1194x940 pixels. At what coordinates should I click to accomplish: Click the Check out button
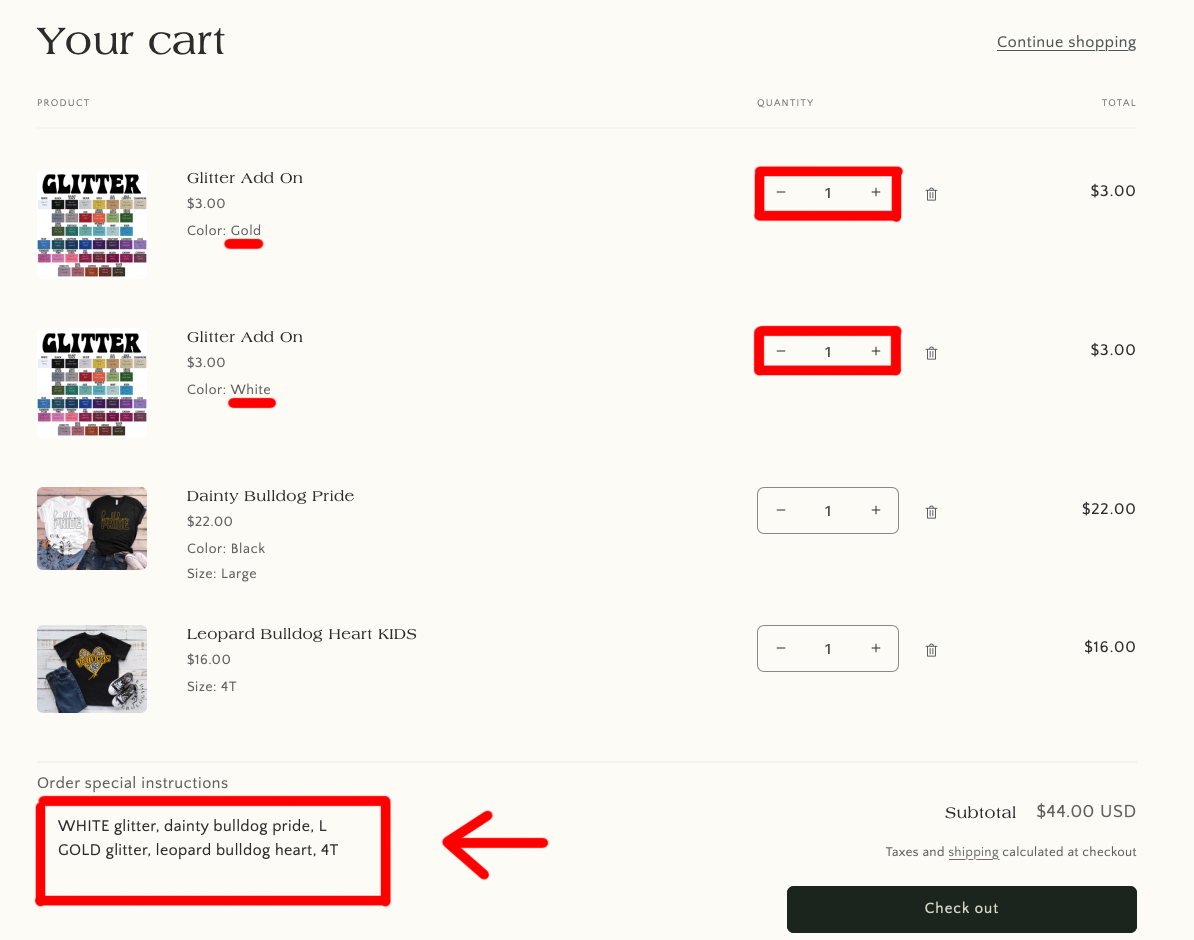[961, 908]
